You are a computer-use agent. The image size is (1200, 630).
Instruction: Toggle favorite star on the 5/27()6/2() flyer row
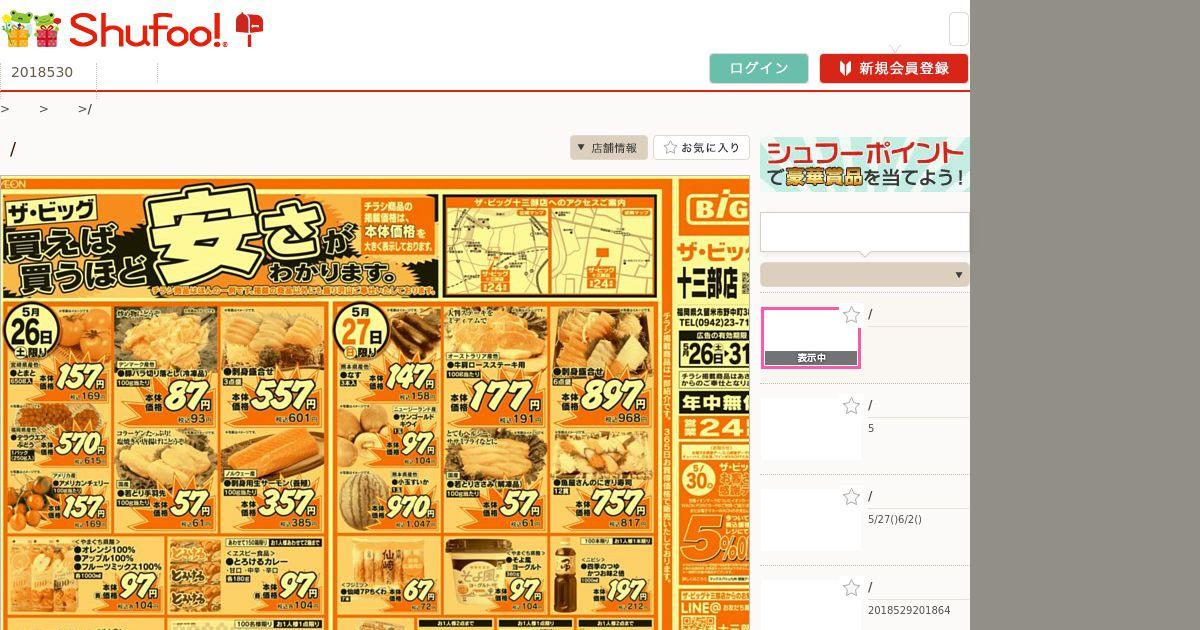pyautogui.click(x=851, y=497)
